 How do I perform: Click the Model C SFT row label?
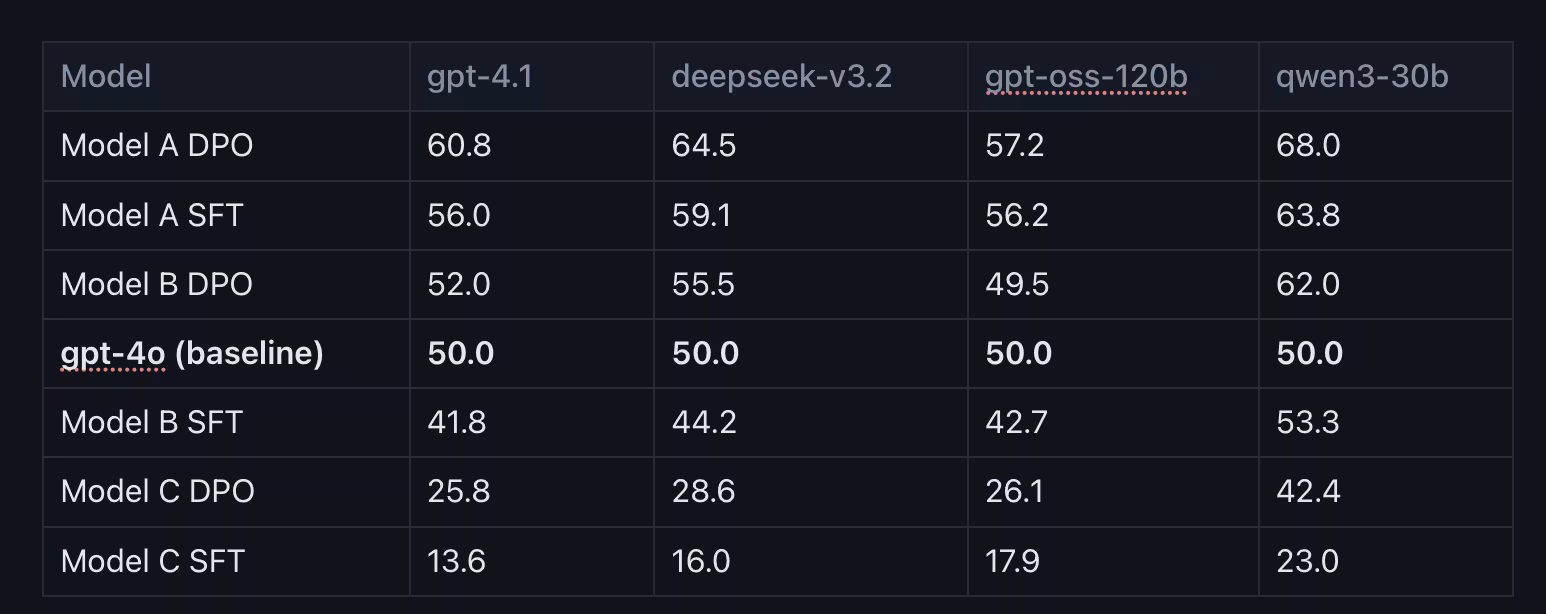[153, 561]
